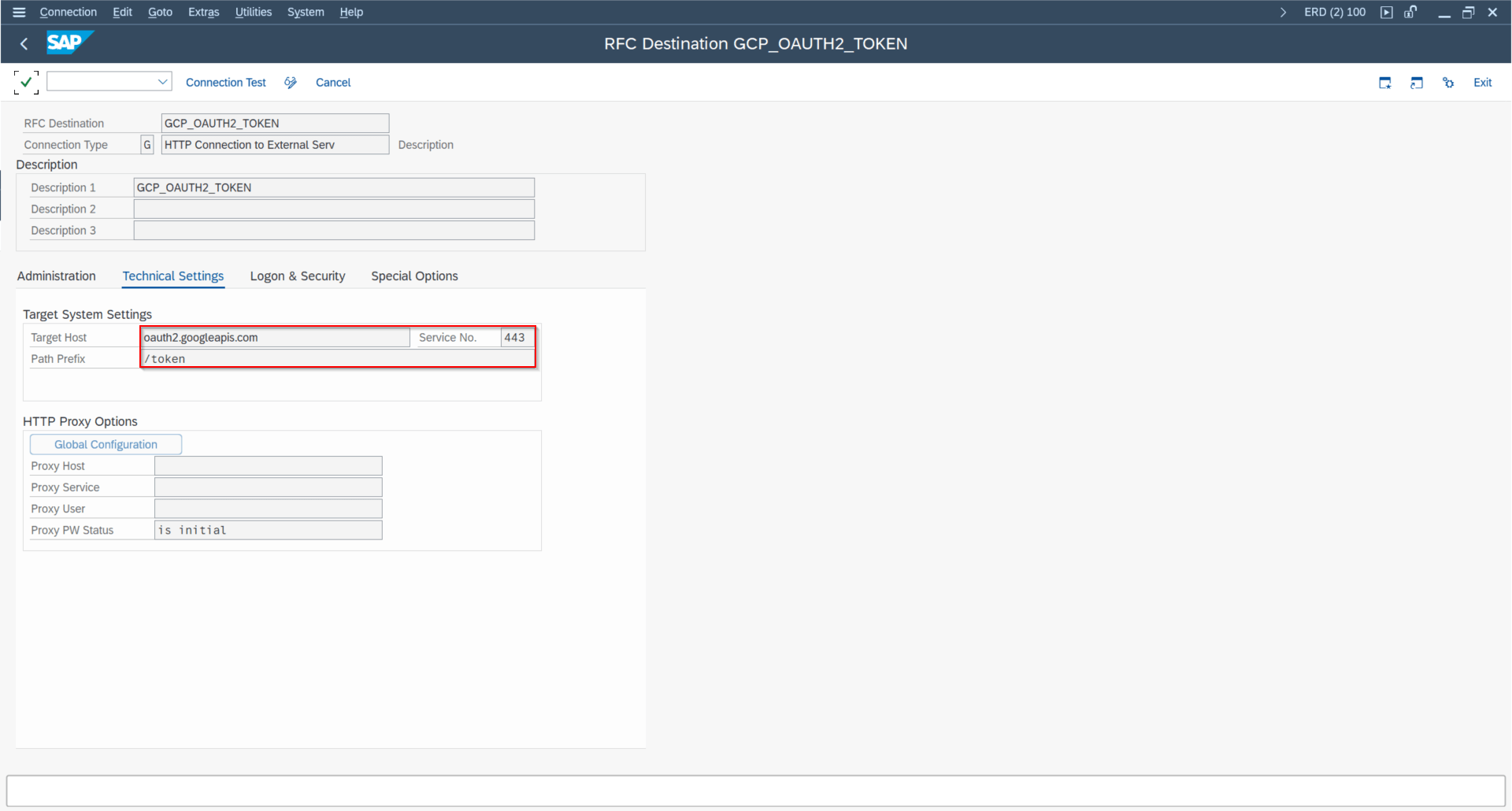Expand the system info chevron before ERD
Screen dimensions: 1512x811
pos(1284,13)
